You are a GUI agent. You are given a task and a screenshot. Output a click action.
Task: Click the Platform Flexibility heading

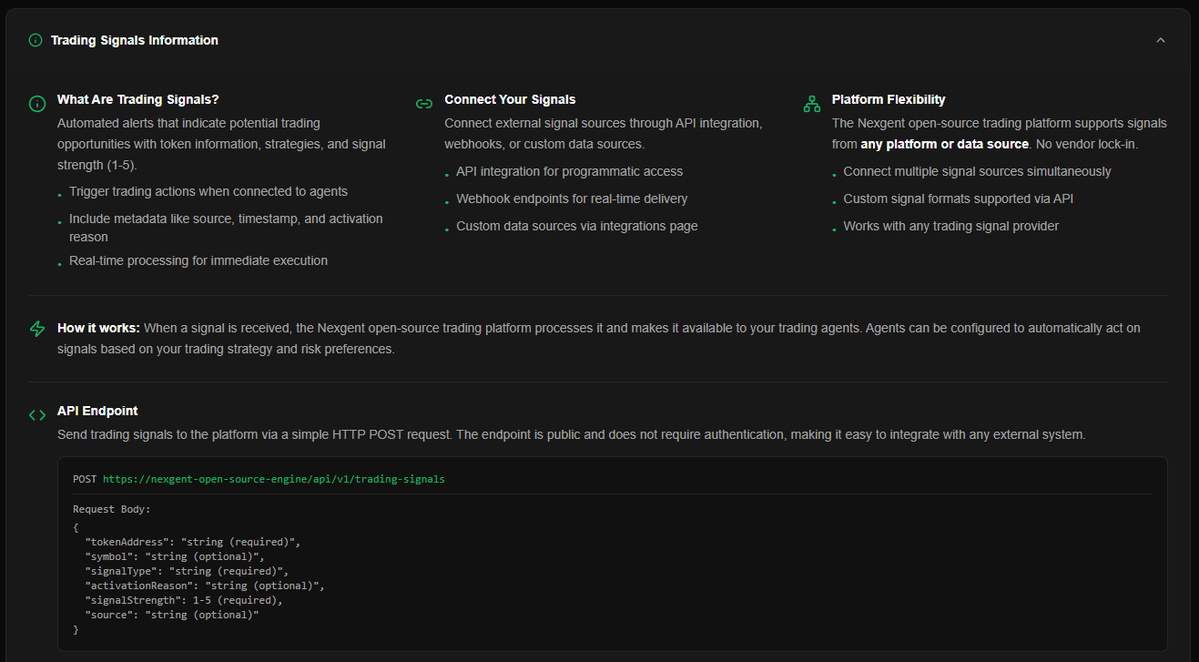[889, 99]
